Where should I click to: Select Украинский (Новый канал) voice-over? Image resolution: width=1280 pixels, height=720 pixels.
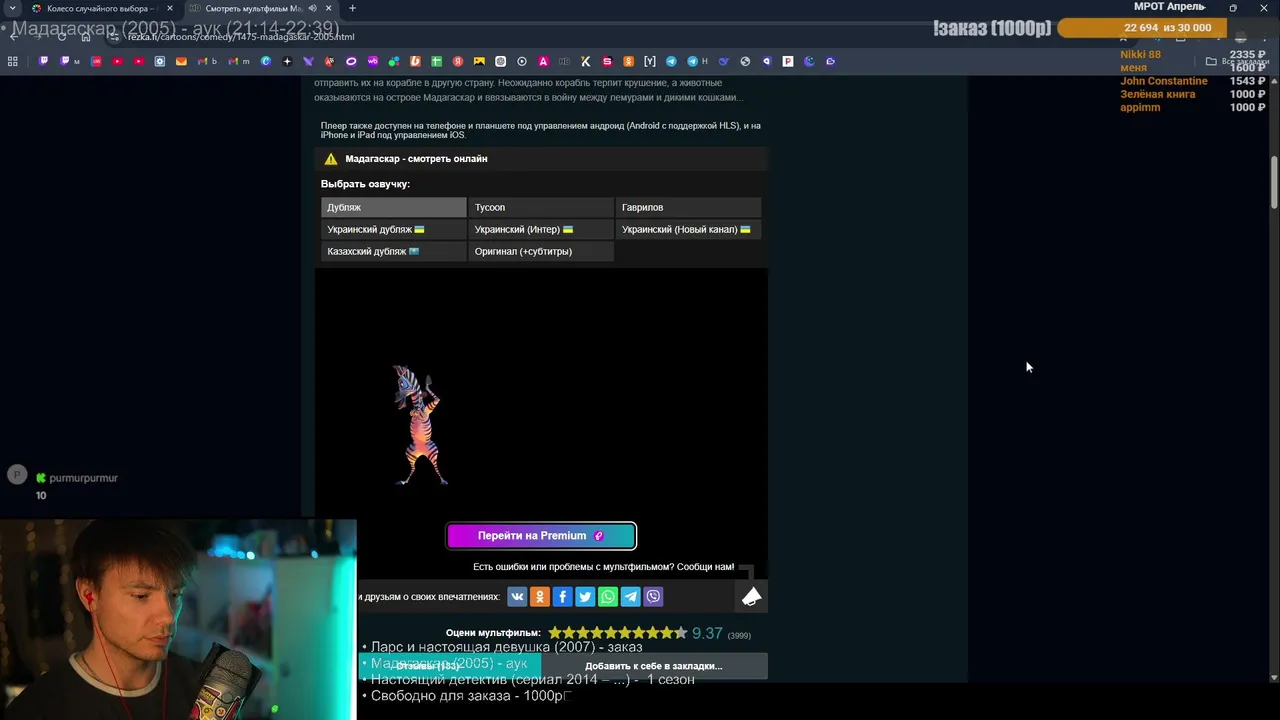[x=688, y=229]
